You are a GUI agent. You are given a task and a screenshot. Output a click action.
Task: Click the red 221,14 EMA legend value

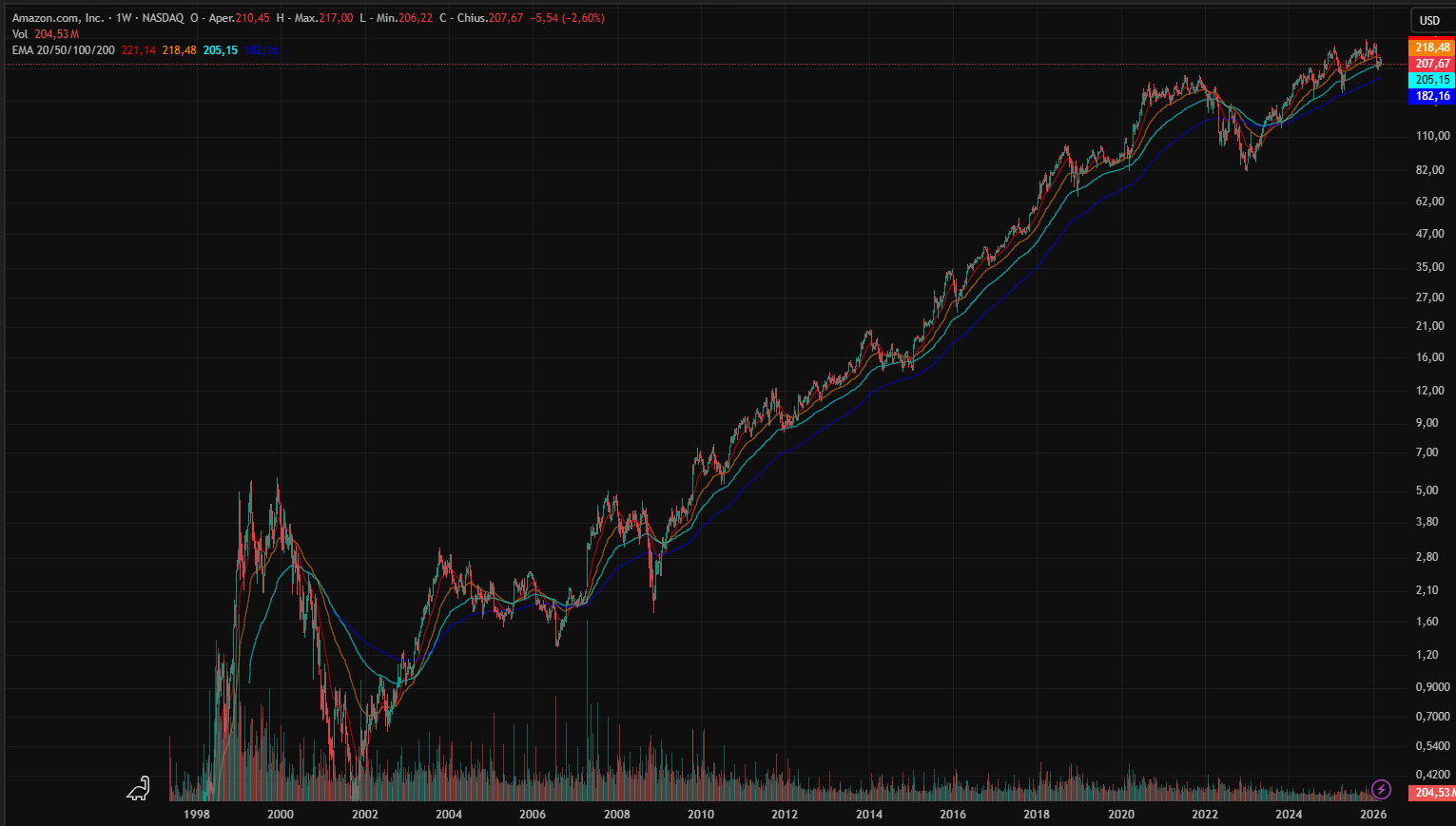(x=139, y=50)
